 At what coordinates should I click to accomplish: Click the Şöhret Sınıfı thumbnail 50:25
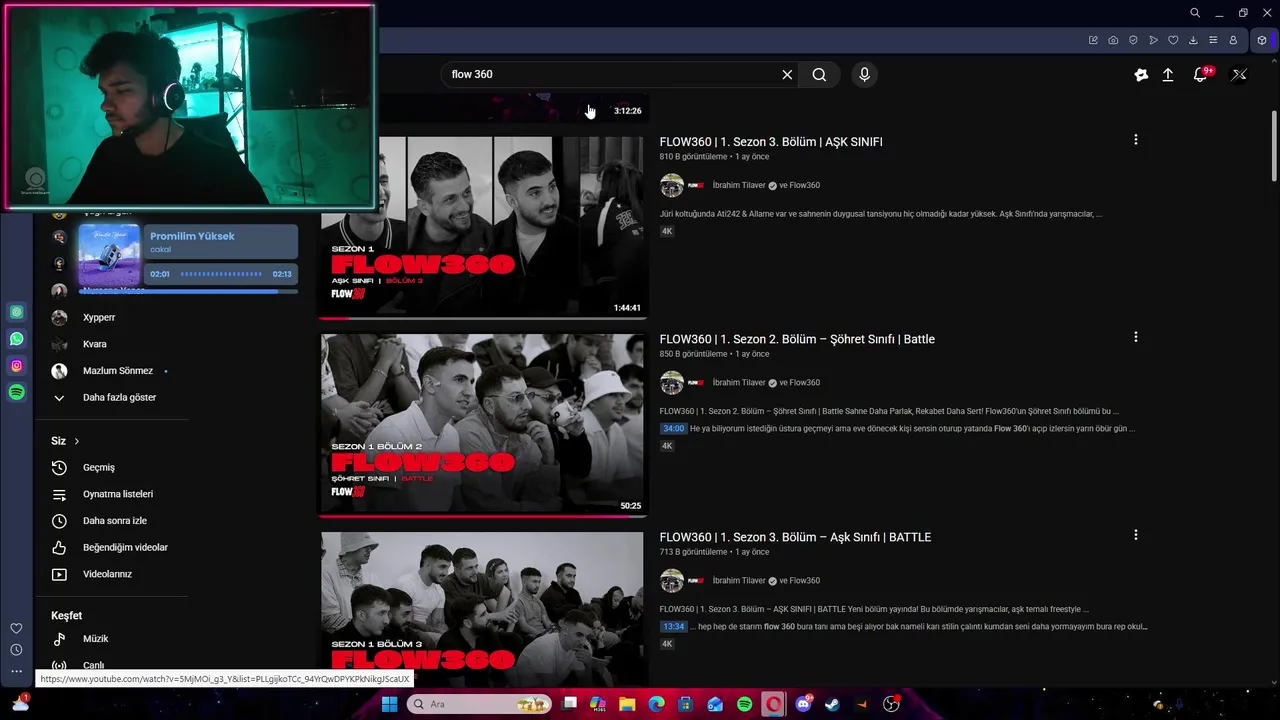483,425
